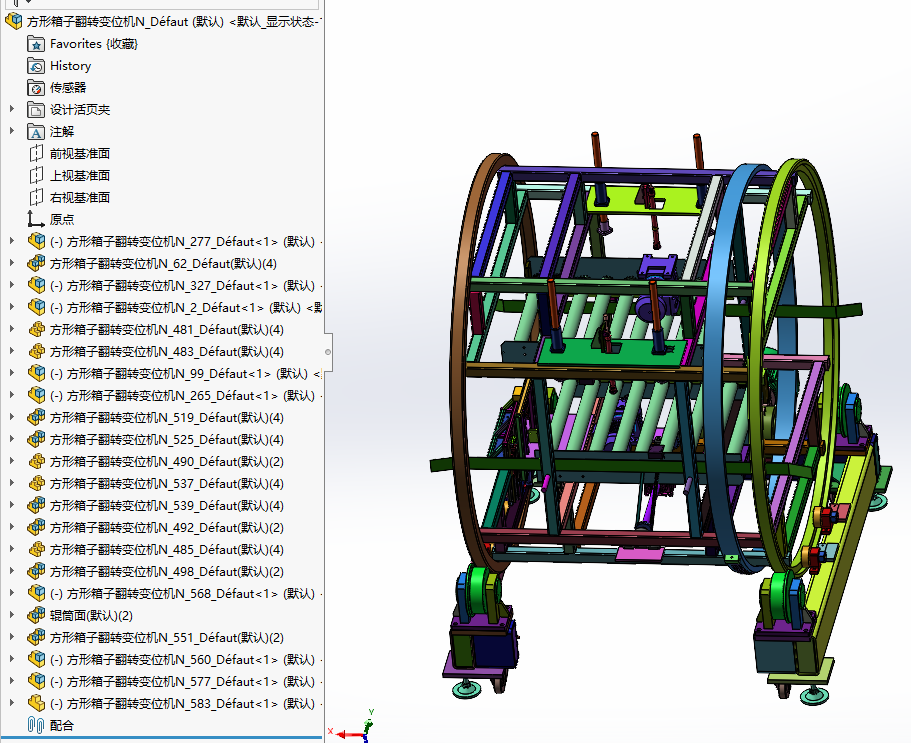Click the 原点 origin icon
This screenshot has width=911, height=743.
point(36,220)
